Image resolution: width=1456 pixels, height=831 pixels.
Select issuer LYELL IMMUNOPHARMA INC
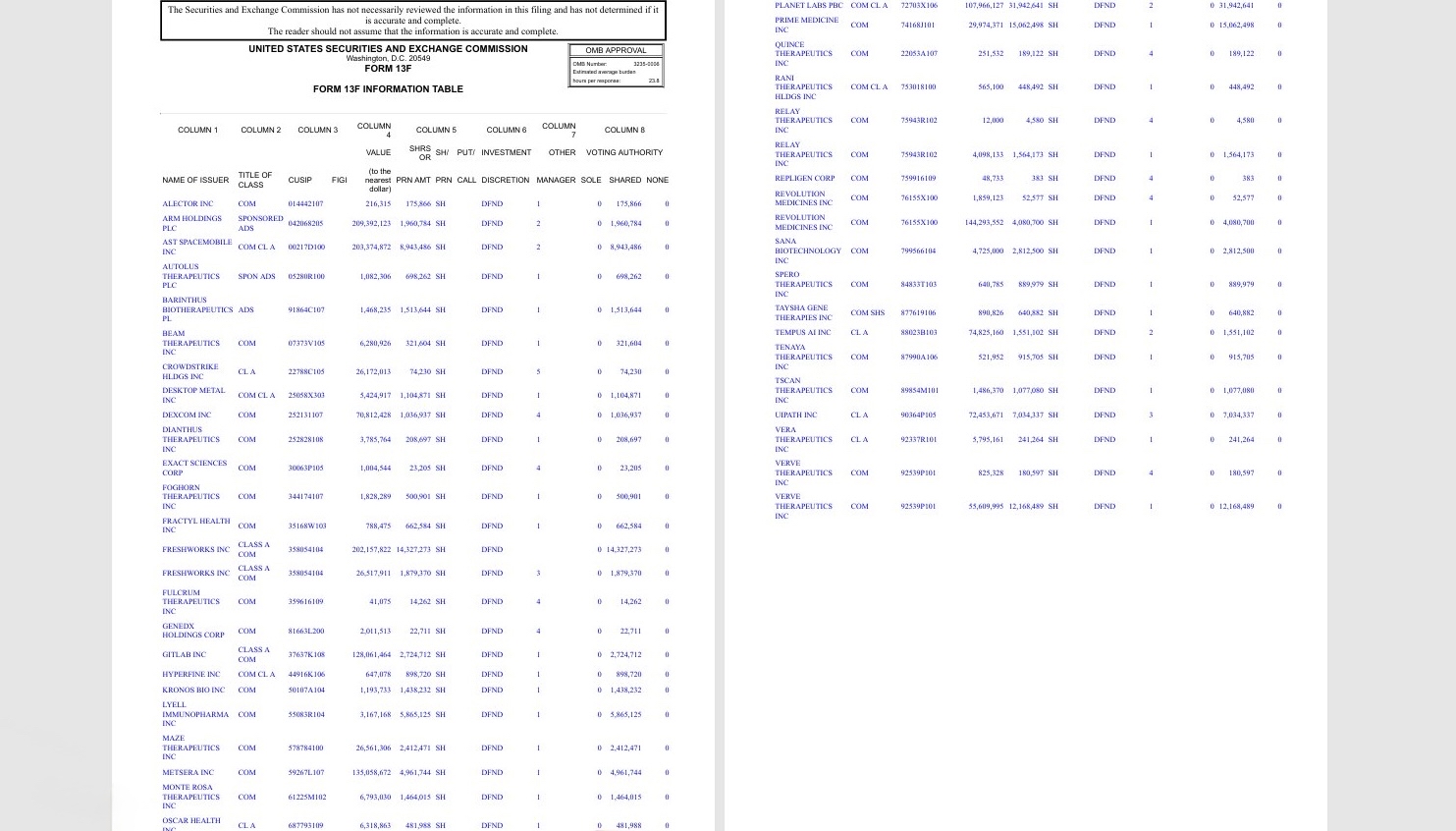[195, 714]
